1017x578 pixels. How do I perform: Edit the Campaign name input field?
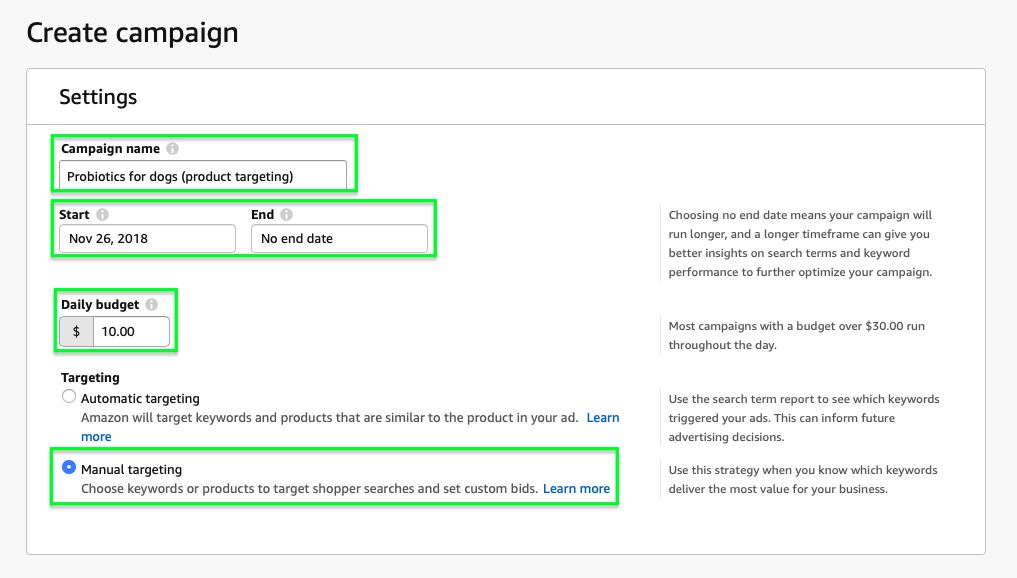point(203,176)
